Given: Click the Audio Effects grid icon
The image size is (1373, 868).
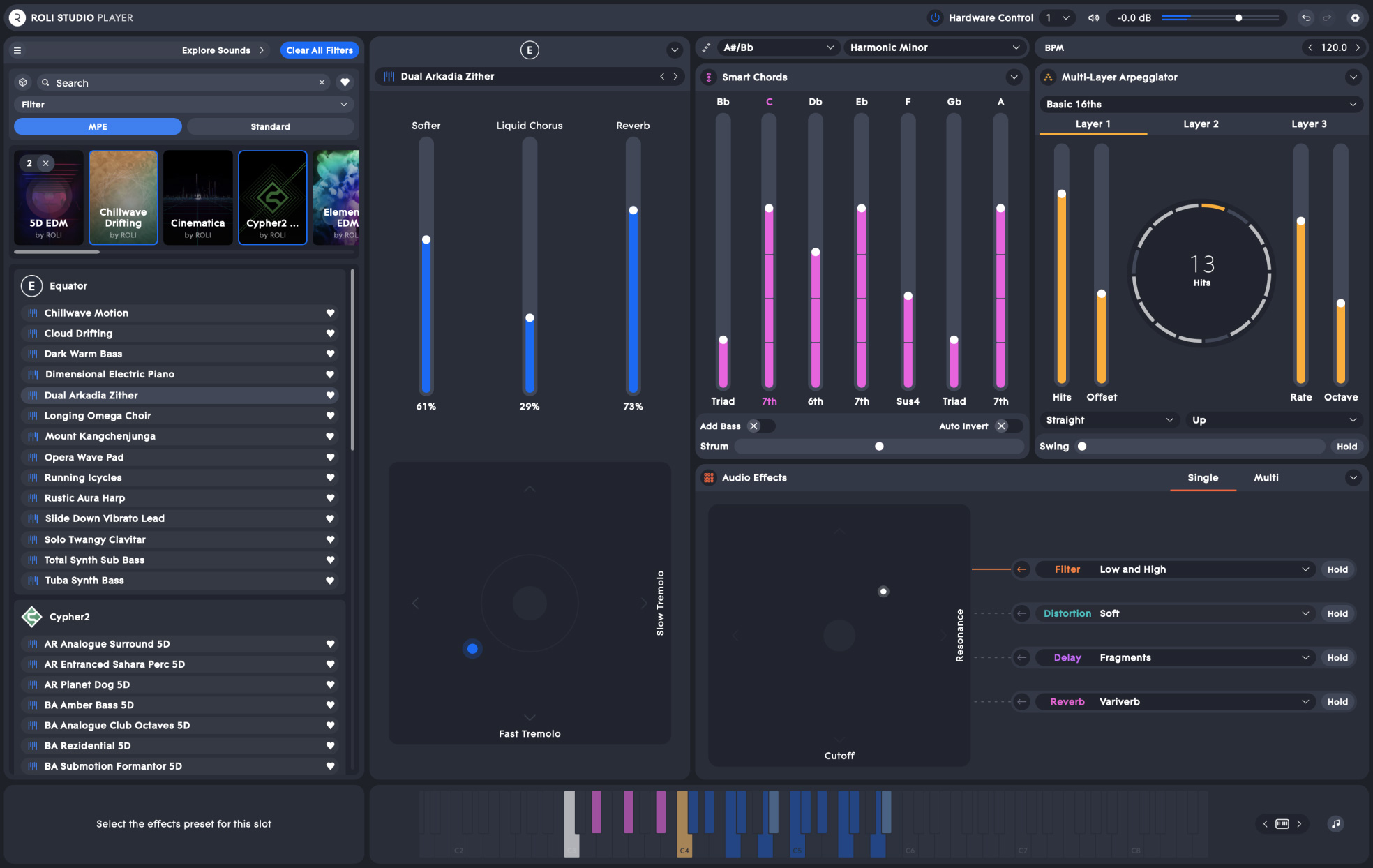Looking at the screenshot, I should (x=709, y=478).
